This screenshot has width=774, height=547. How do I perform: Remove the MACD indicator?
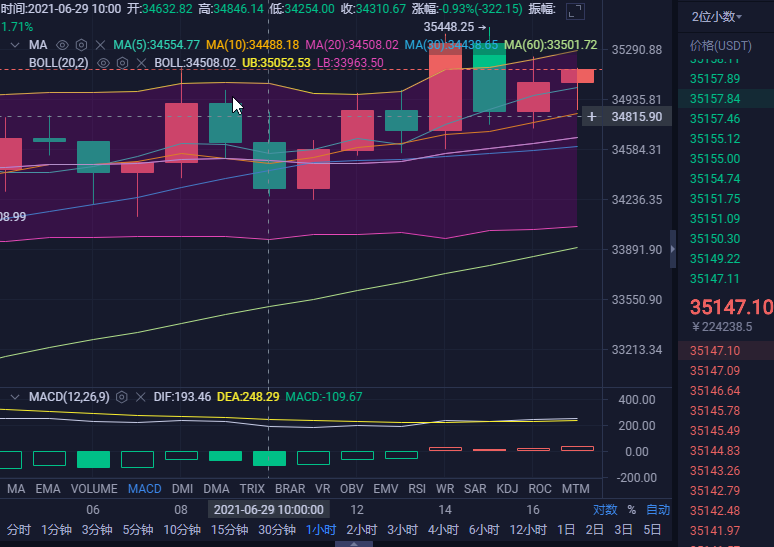141,397
